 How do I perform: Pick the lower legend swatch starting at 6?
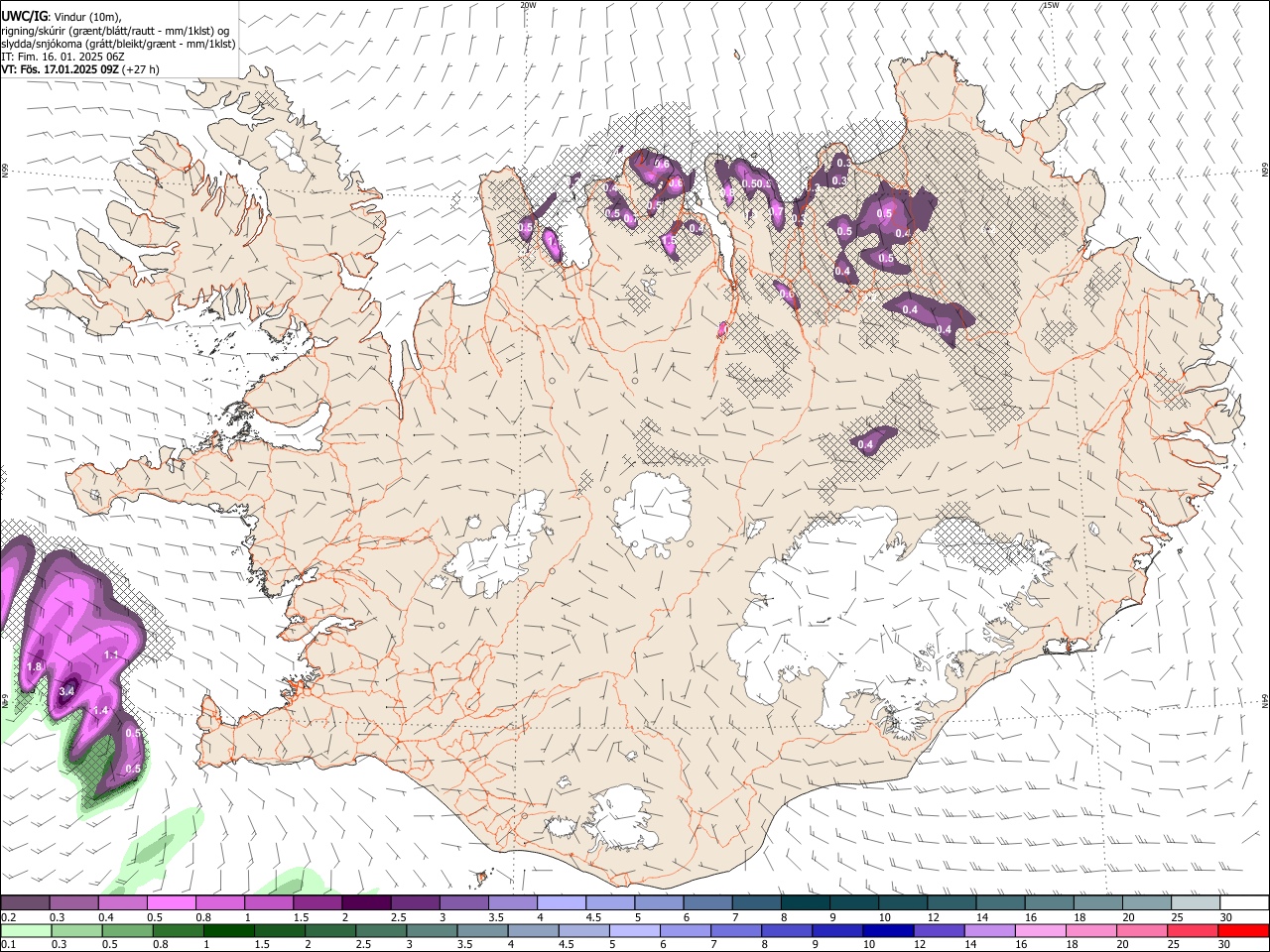[686, 930]
